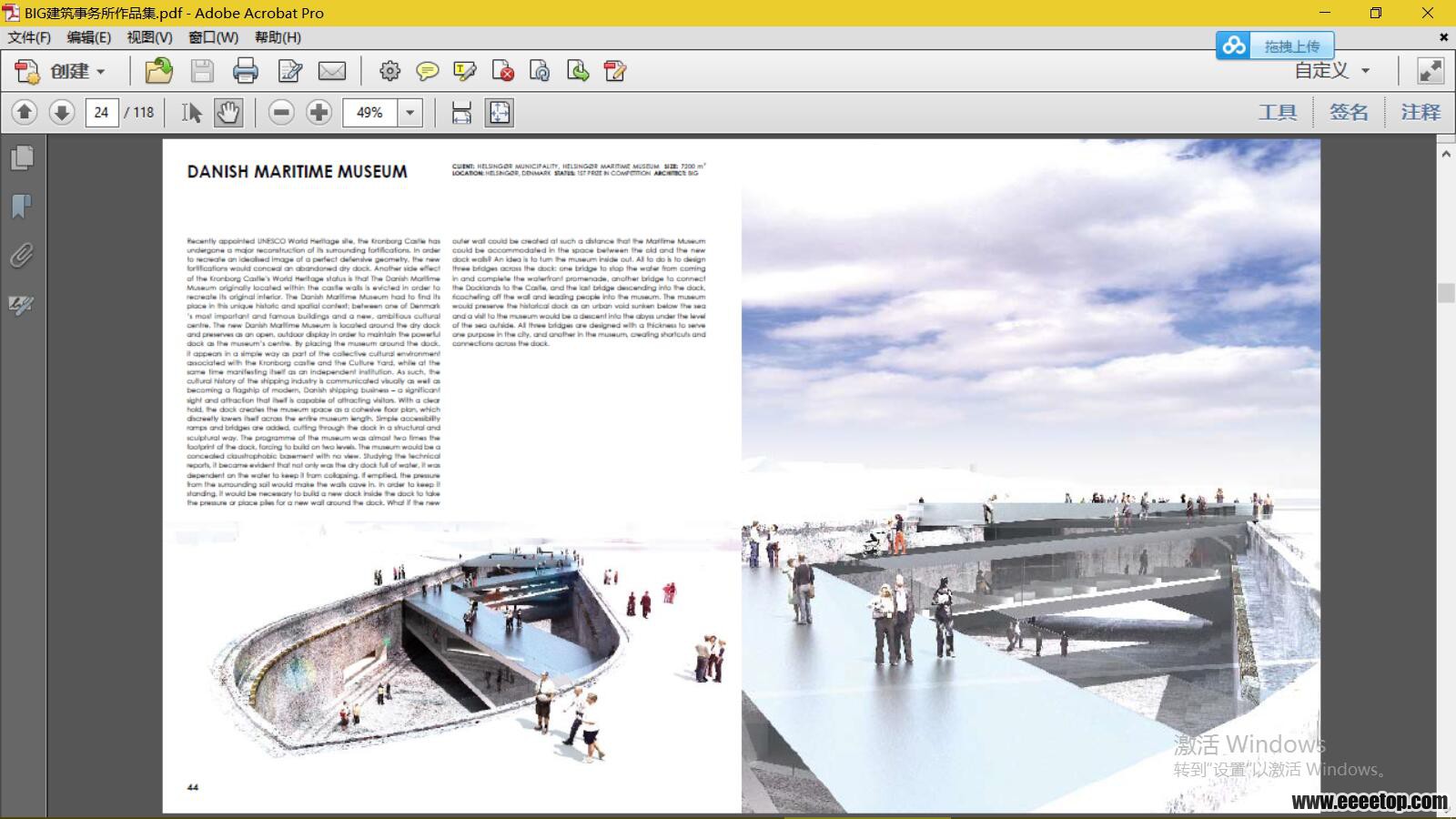1456x819 pixels.
Task: Open the edit text and images tool
Action: pyautogui.click(x=289, y=71)
